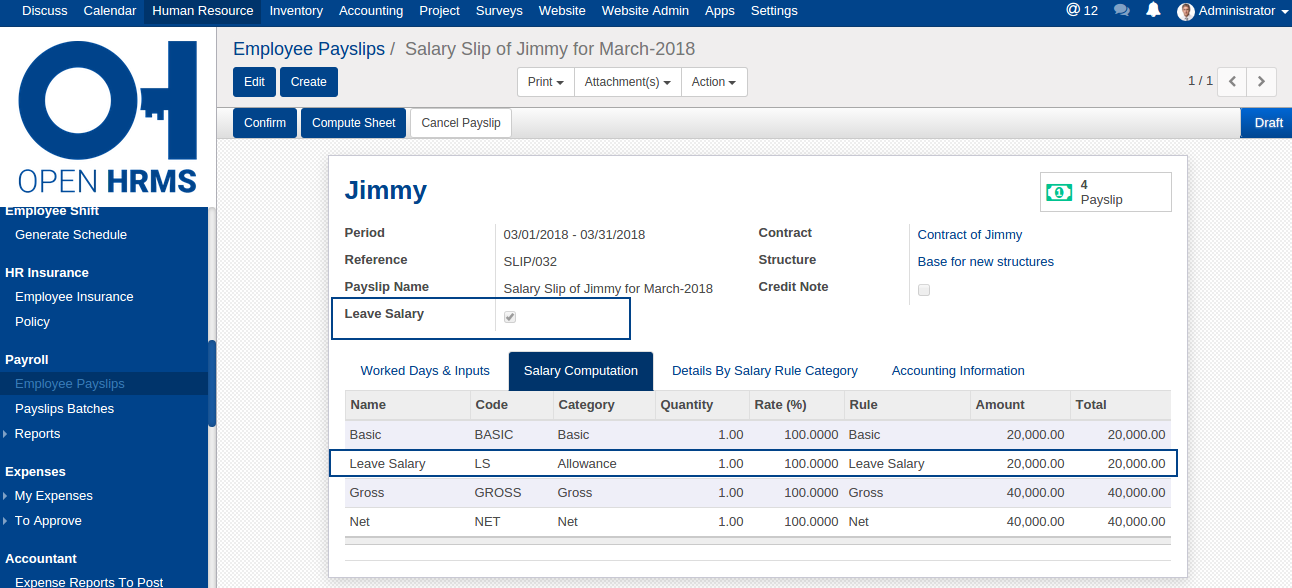Click the sidebar vertical scrollbar

[211, 383]
